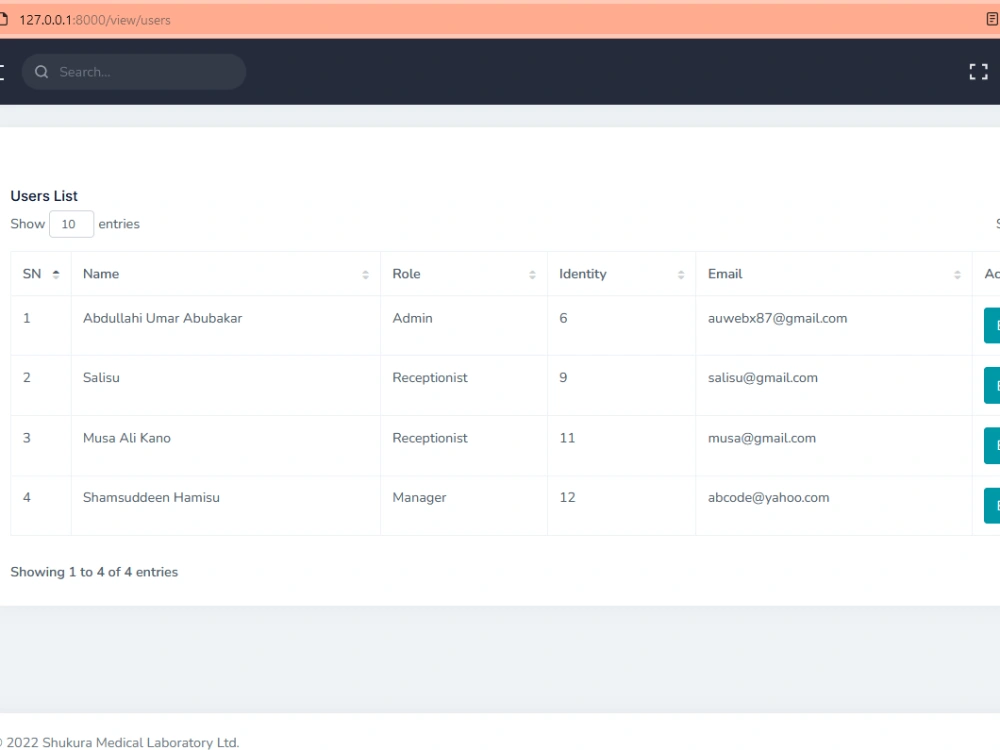
Task: Click the SN column sort arrows
Action: tap(55, 273)
